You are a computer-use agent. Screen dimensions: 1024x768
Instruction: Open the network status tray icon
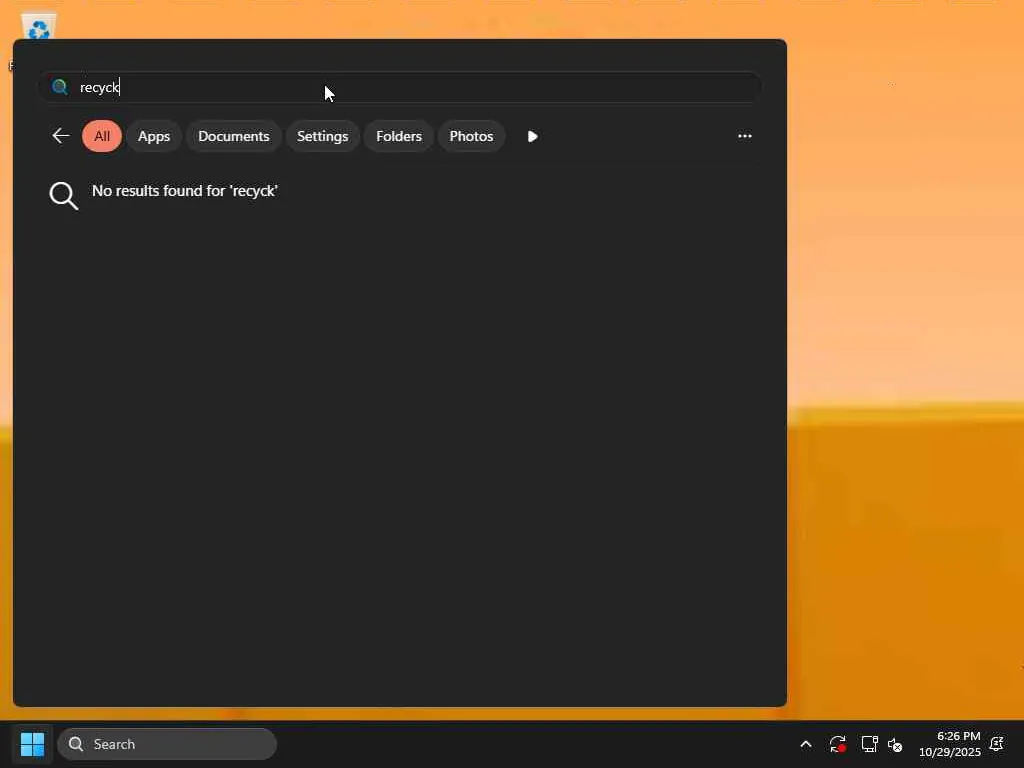click(x=869, y=744)
